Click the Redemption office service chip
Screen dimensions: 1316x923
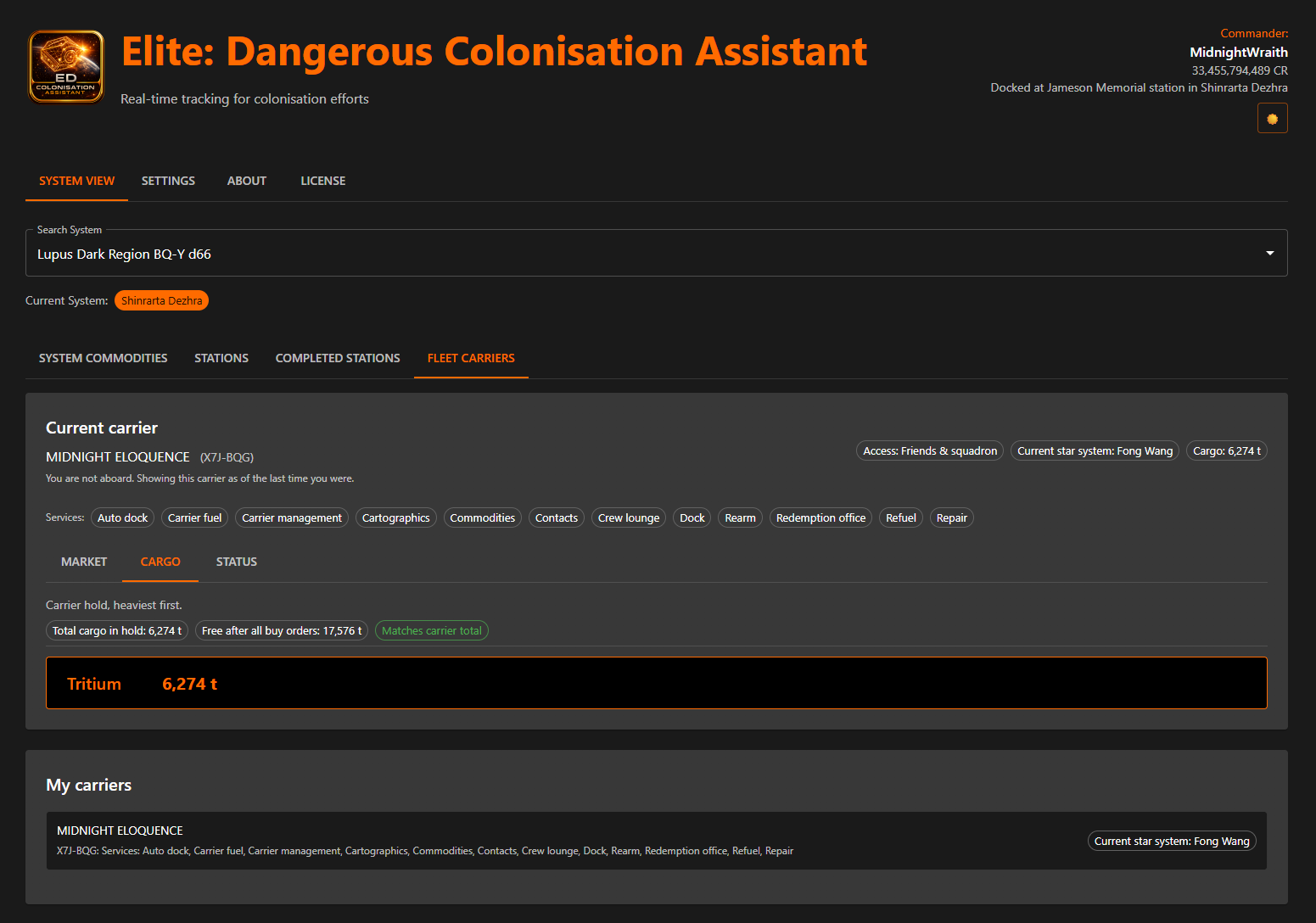pyautogui.click(x=820, y=517)
